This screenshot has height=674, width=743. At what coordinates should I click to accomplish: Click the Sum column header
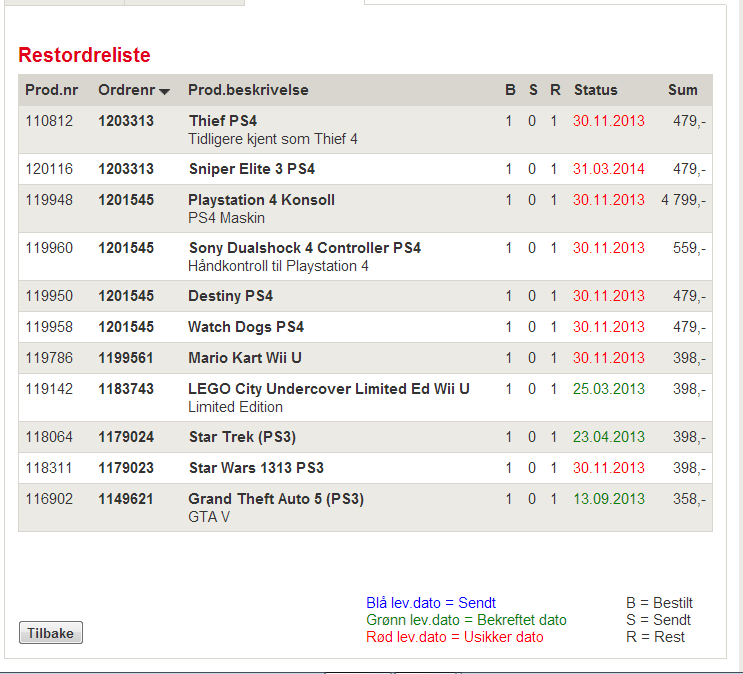[x=682, y=90]
